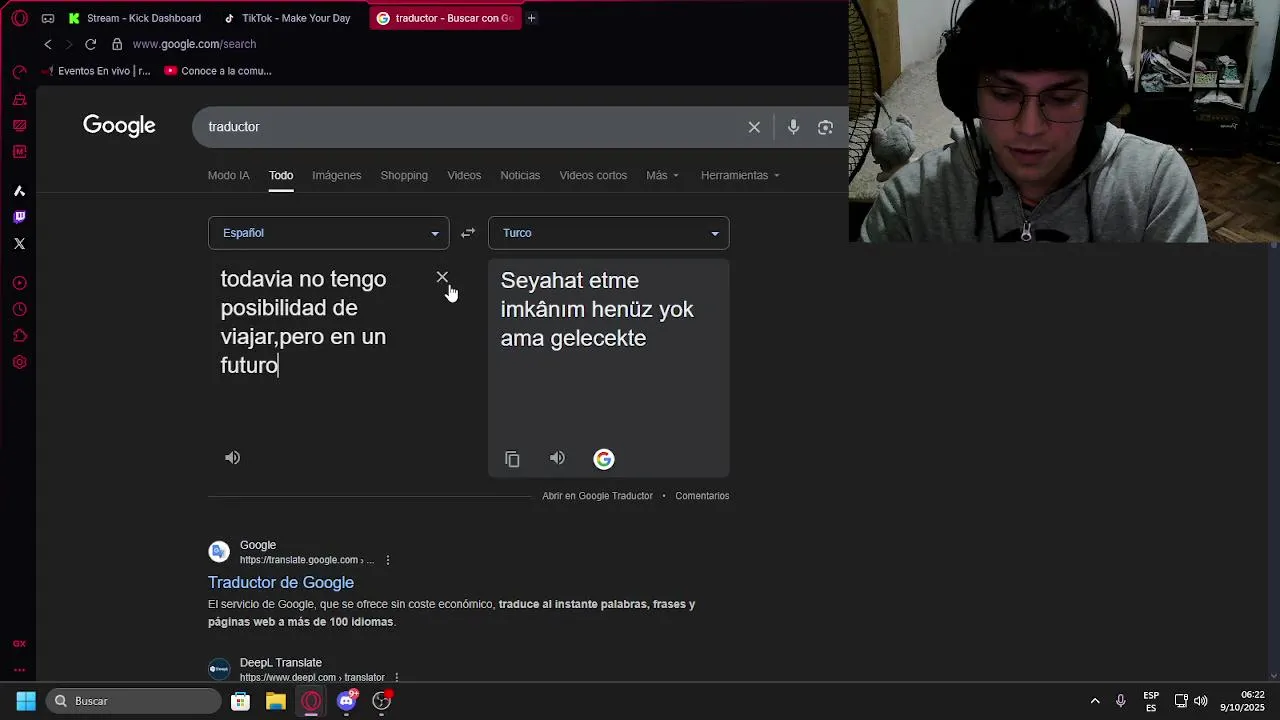This screenshot has height=720, width=1280.
Task: Click the Windows taskbar Buscar search box
Action: point(133,701)
